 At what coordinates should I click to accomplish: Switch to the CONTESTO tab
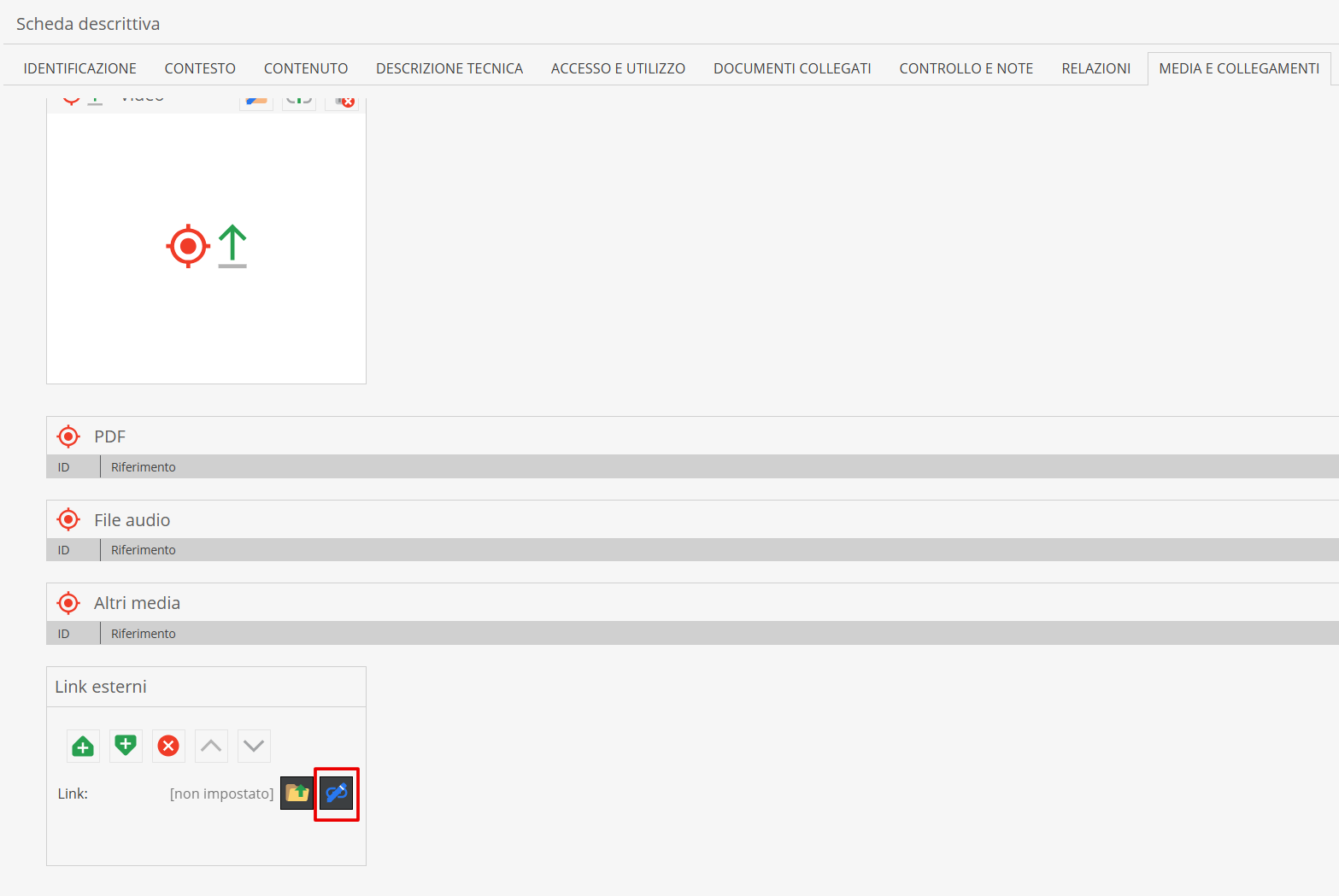pyautogui.click(x=200, y=68)
